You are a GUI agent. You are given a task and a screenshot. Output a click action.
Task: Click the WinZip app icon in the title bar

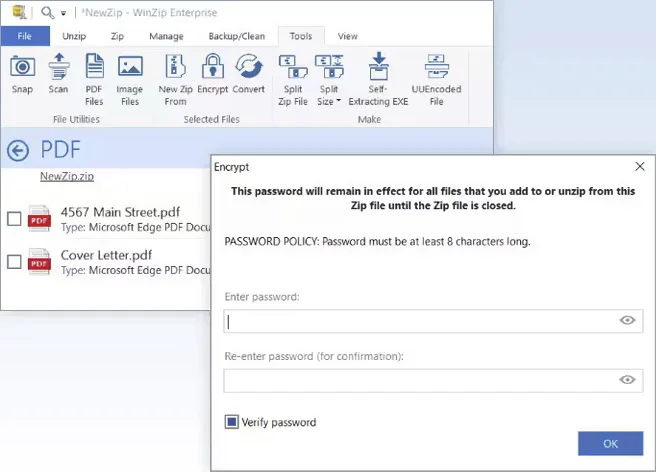[19, 12]
